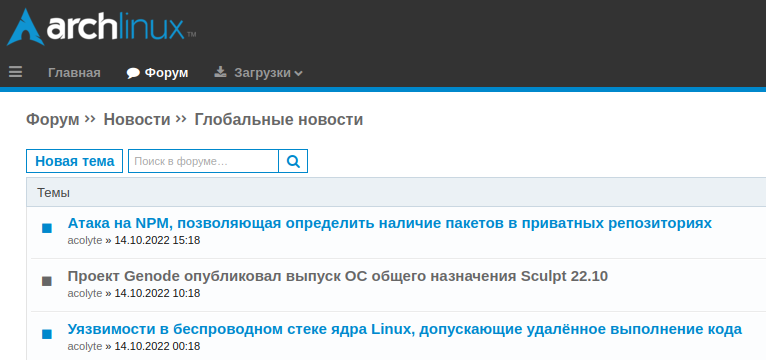
Task: Click the date 14.10.2022 10:18
Action: pos(157,293)
